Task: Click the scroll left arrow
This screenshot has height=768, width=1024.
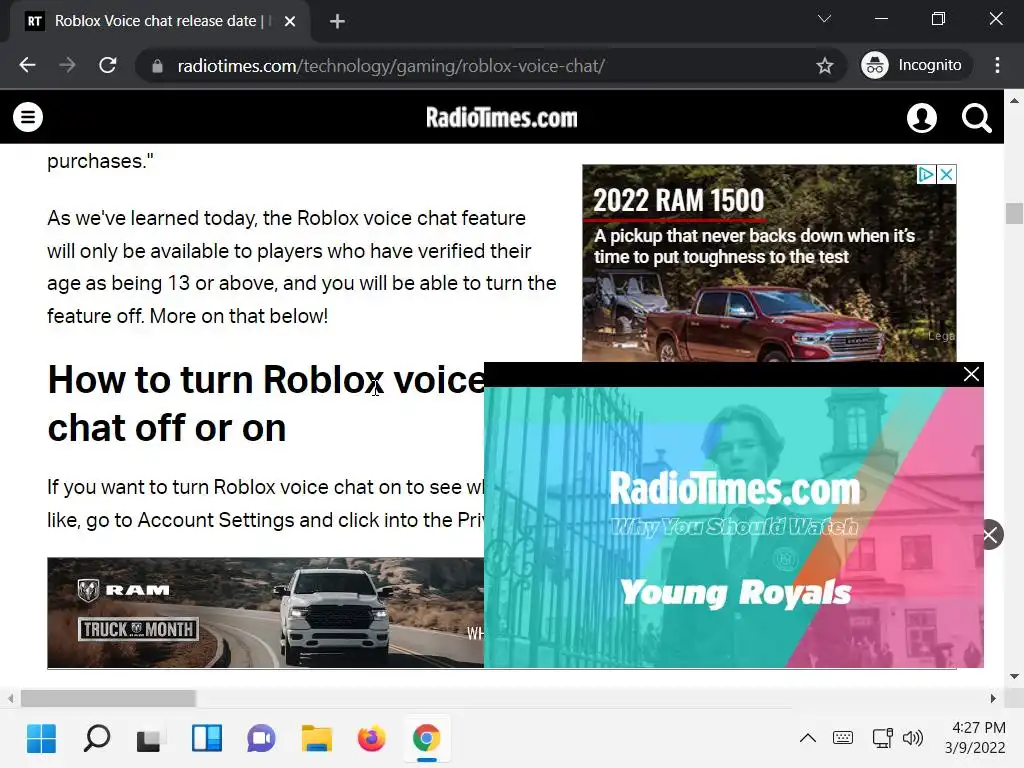Action: (x=10, y=698)
